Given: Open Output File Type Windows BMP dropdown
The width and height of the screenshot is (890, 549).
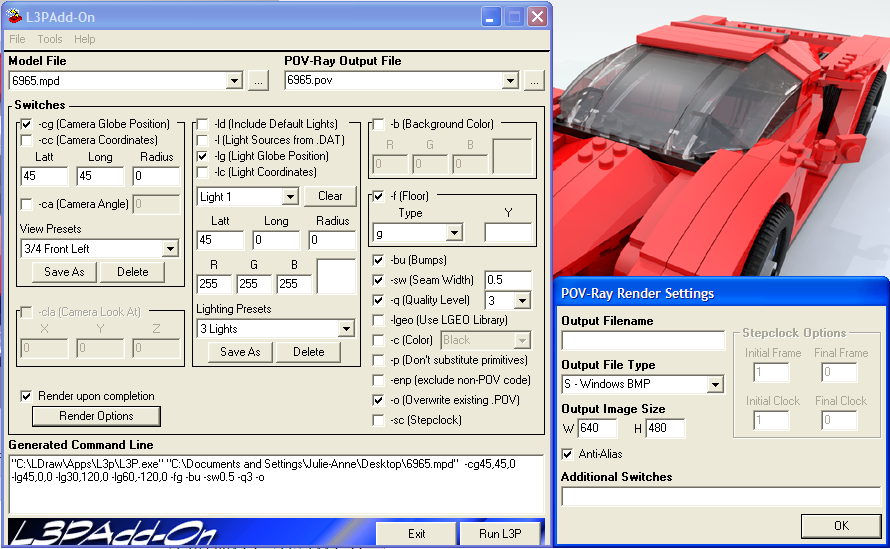Looking at the screenshot, I should pos(715,384).
